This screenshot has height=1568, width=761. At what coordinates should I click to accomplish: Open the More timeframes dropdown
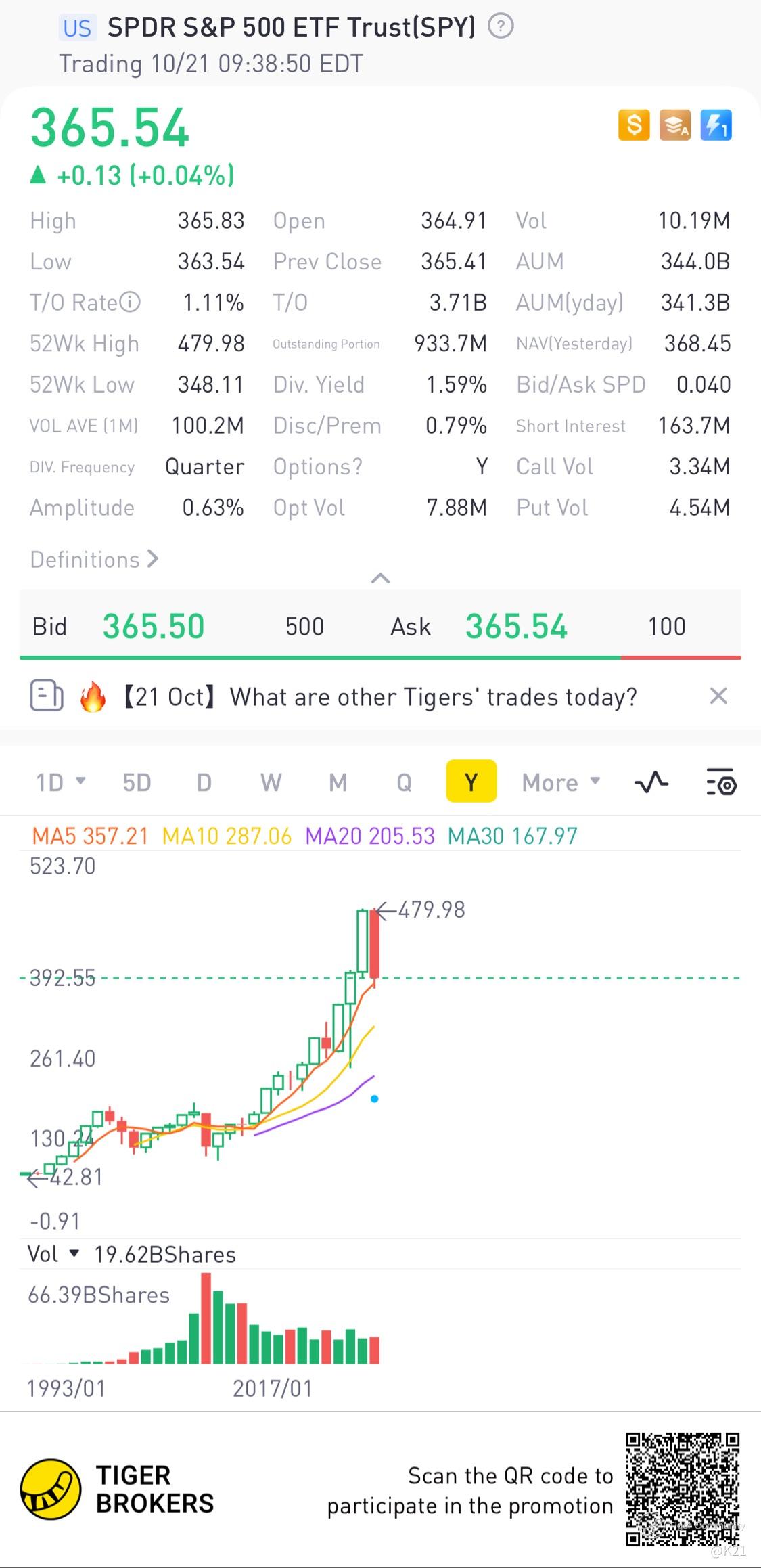click(x=561, y=782)
